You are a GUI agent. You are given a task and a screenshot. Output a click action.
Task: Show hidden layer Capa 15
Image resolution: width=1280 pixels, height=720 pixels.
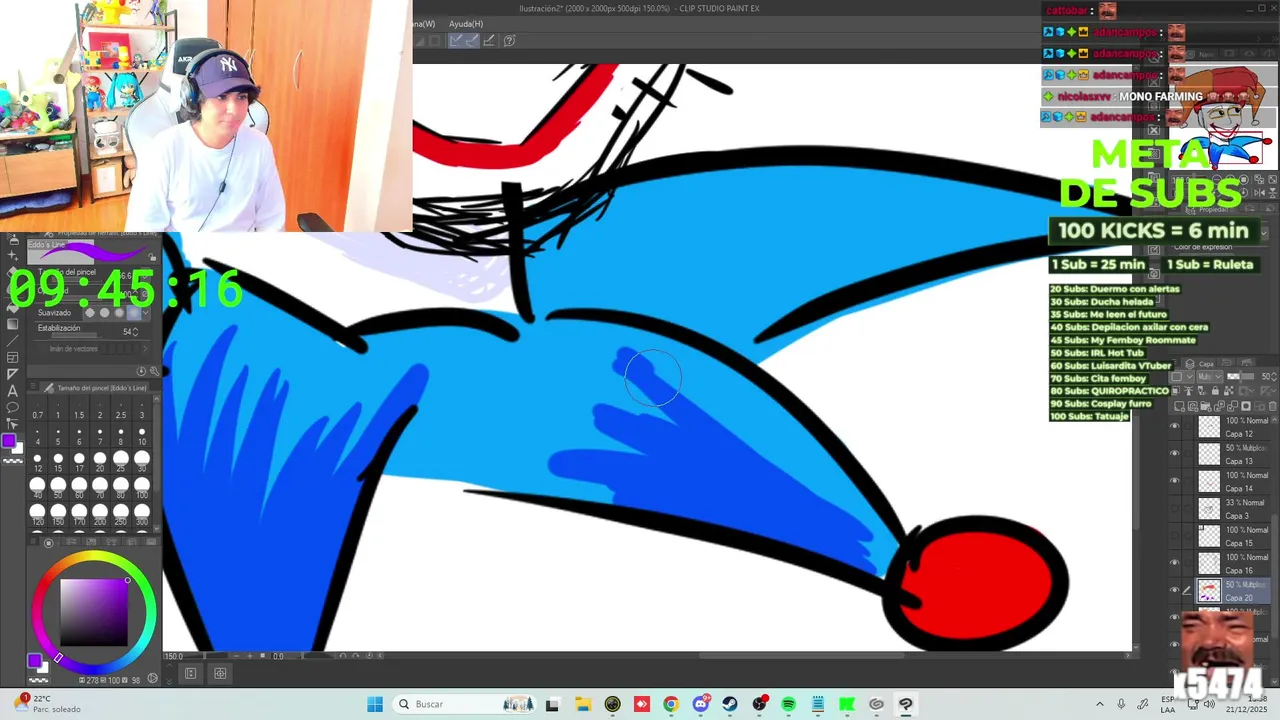pyautogui.click(x=1175, y=536)
